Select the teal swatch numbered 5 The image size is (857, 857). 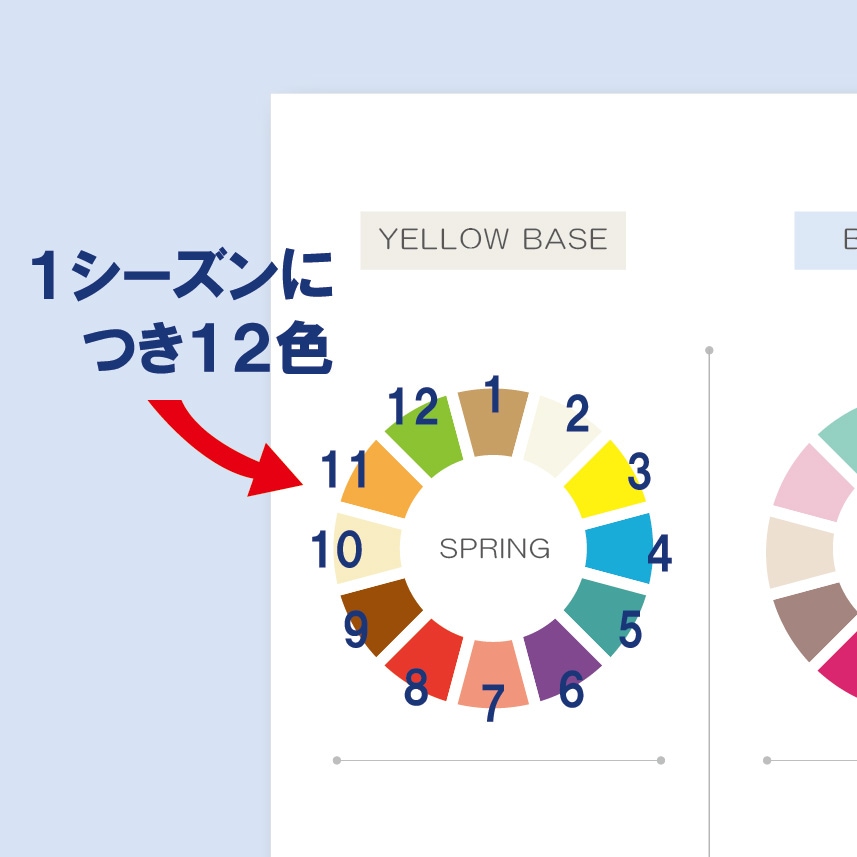coord(602,612)
